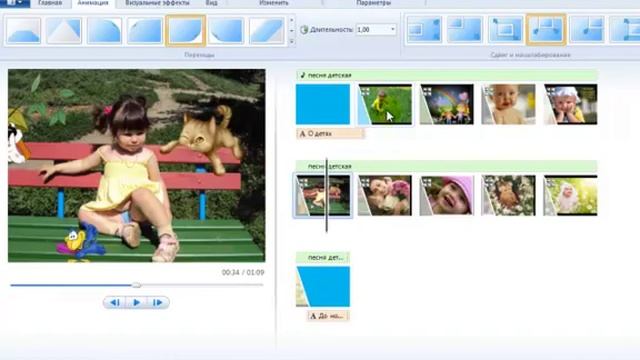Screen dimensions: 640x360
Task: Select the child in white hat clip
Action: coord(570,104)
